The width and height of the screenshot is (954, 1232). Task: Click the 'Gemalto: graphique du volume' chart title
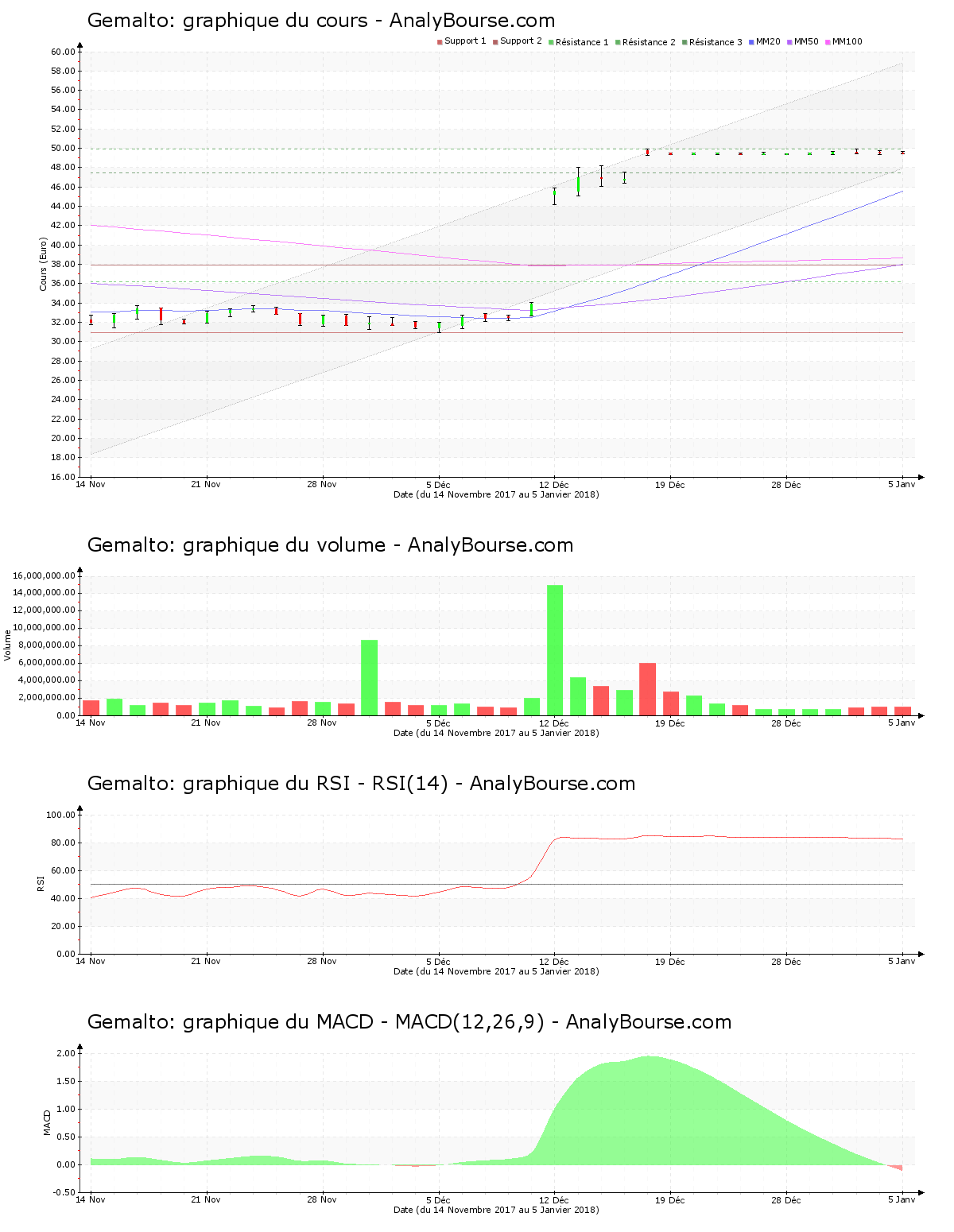(236, 545)
